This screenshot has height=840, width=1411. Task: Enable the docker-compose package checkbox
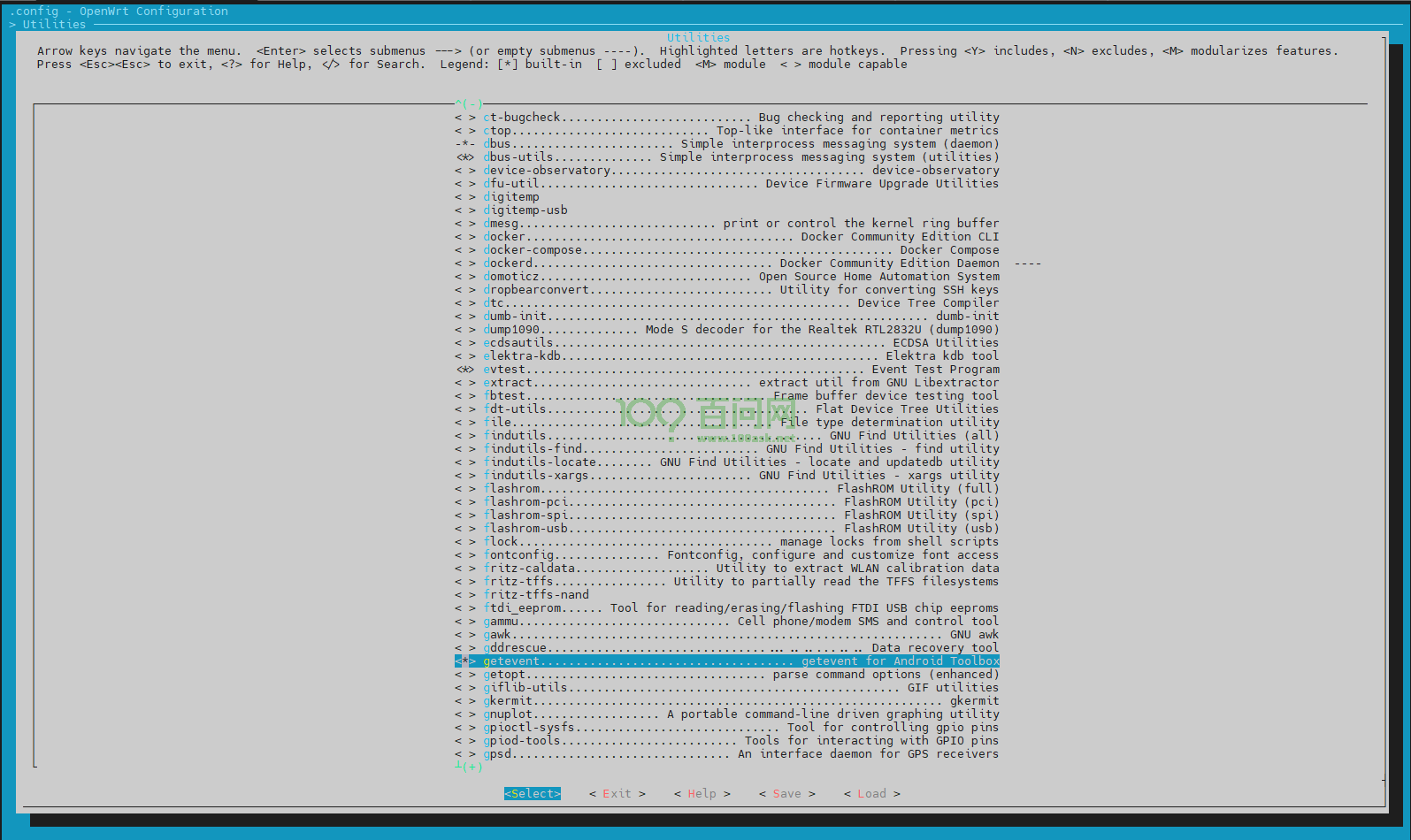coord(465,250)
